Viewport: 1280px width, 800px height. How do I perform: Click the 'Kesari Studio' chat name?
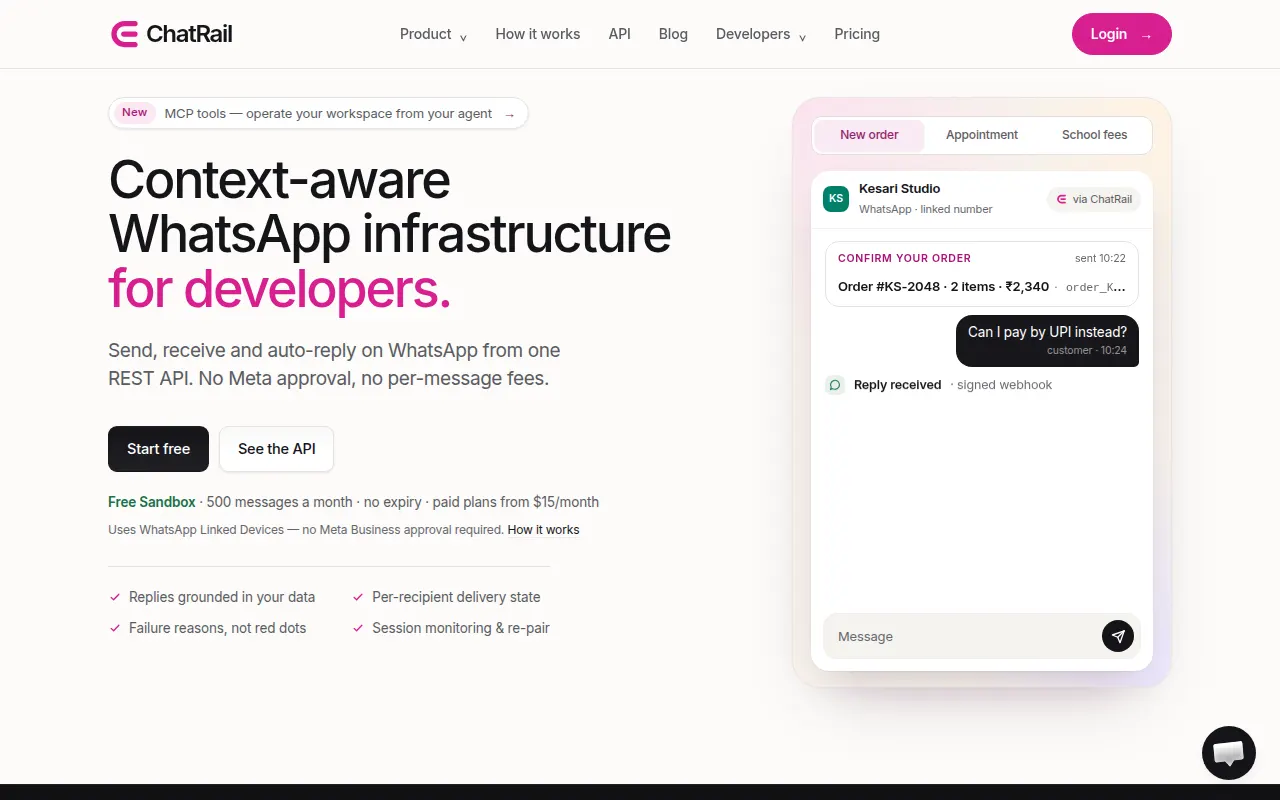coord(900,188)
